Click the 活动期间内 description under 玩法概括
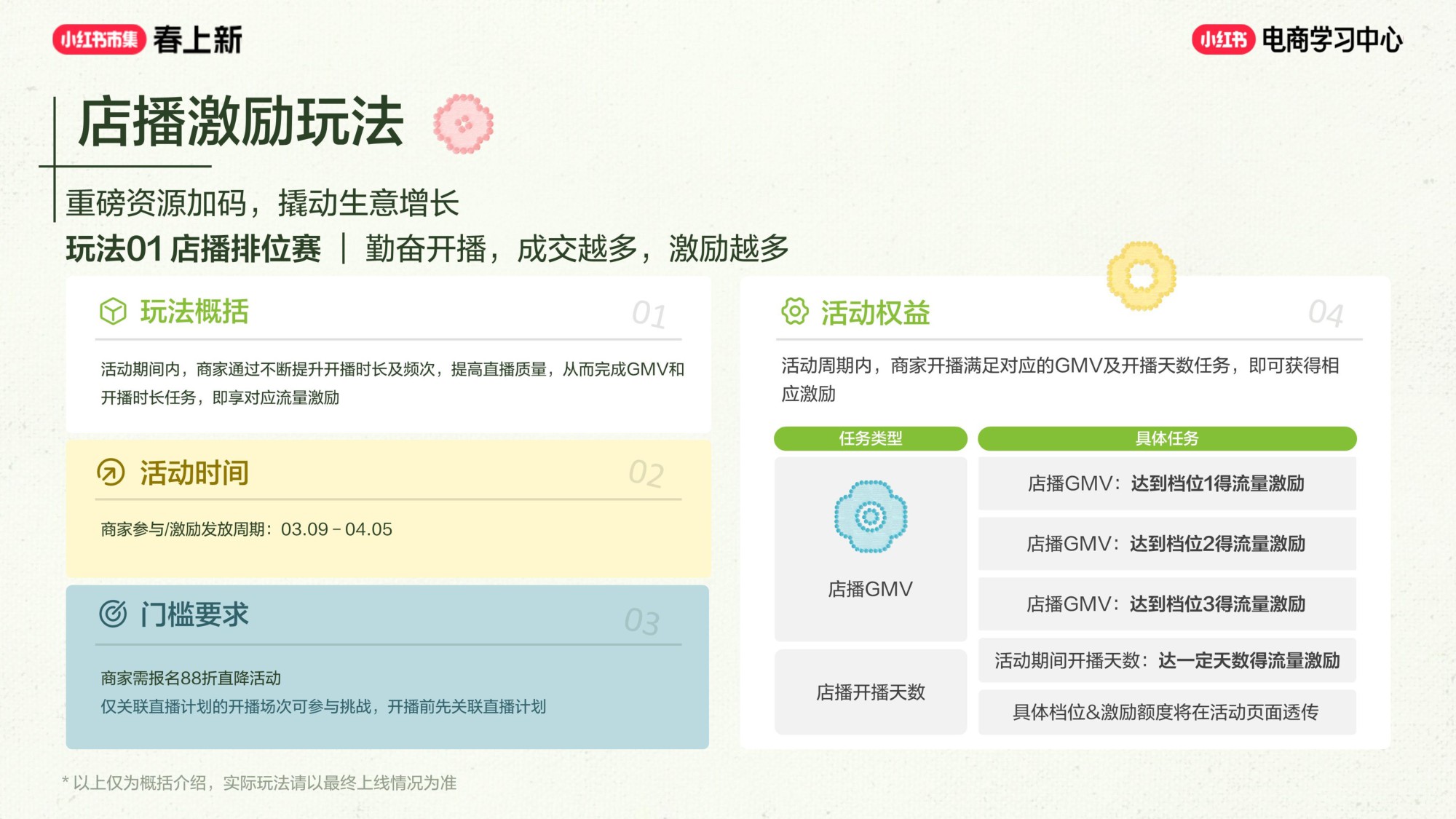This screenshot has width=1456, height=819. (x=392, y=384)
